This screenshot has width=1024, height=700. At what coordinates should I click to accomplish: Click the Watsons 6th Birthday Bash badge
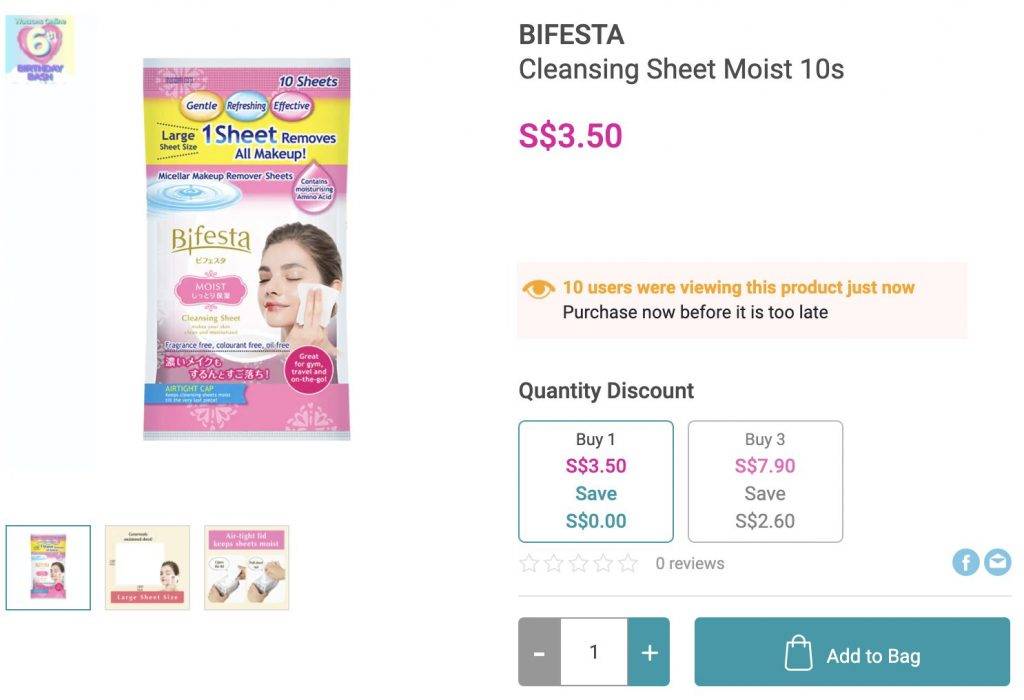click(x=39, y=48)
